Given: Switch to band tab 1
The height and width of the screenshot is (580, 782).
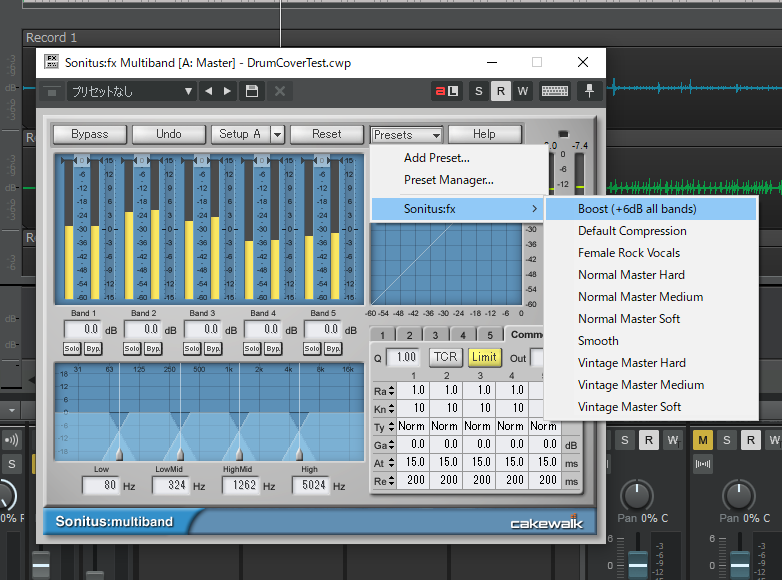Looking at the screenshot, I should click(383, 335).
